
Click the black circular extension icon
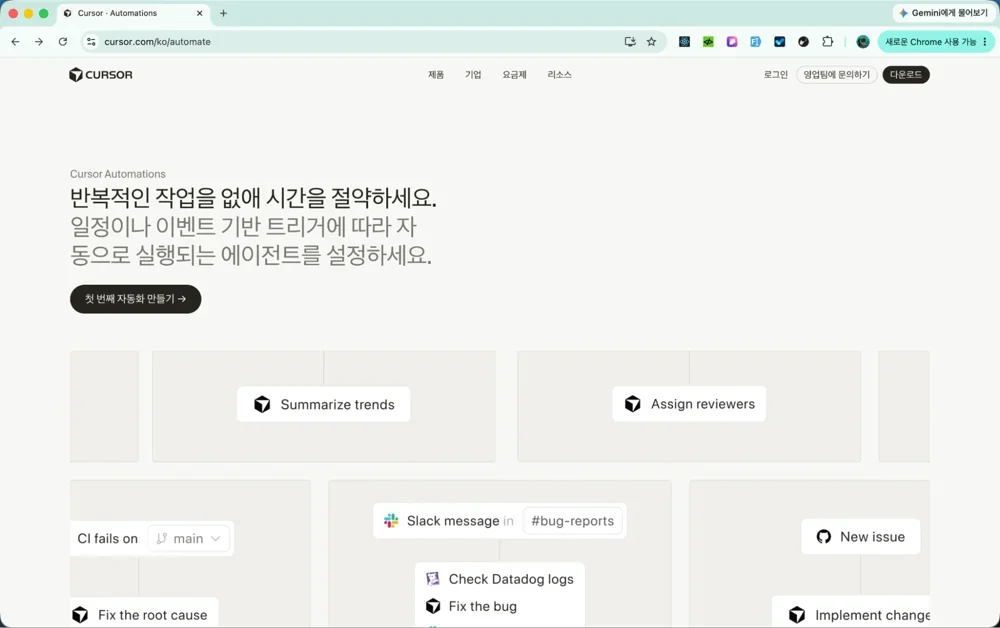click(x=804, y=41)
